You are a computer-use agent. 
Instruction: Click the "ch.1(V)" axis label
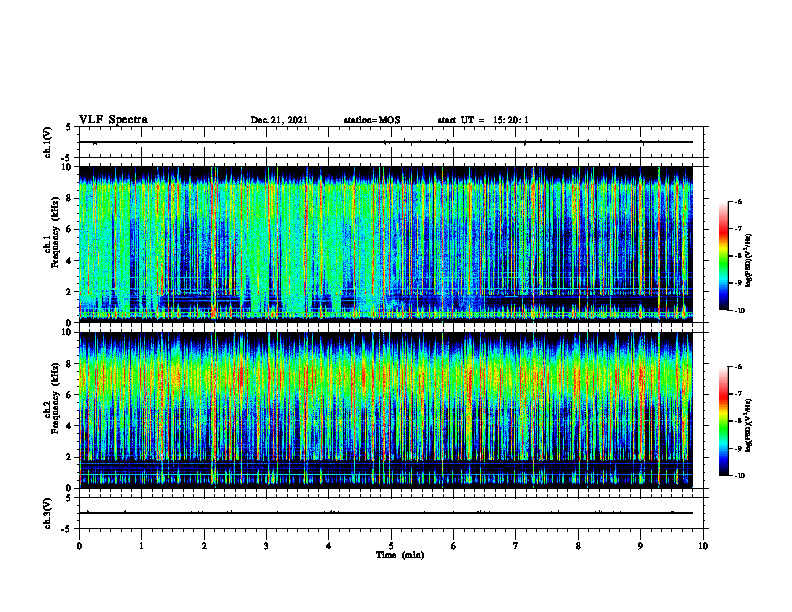coord(48,142)
